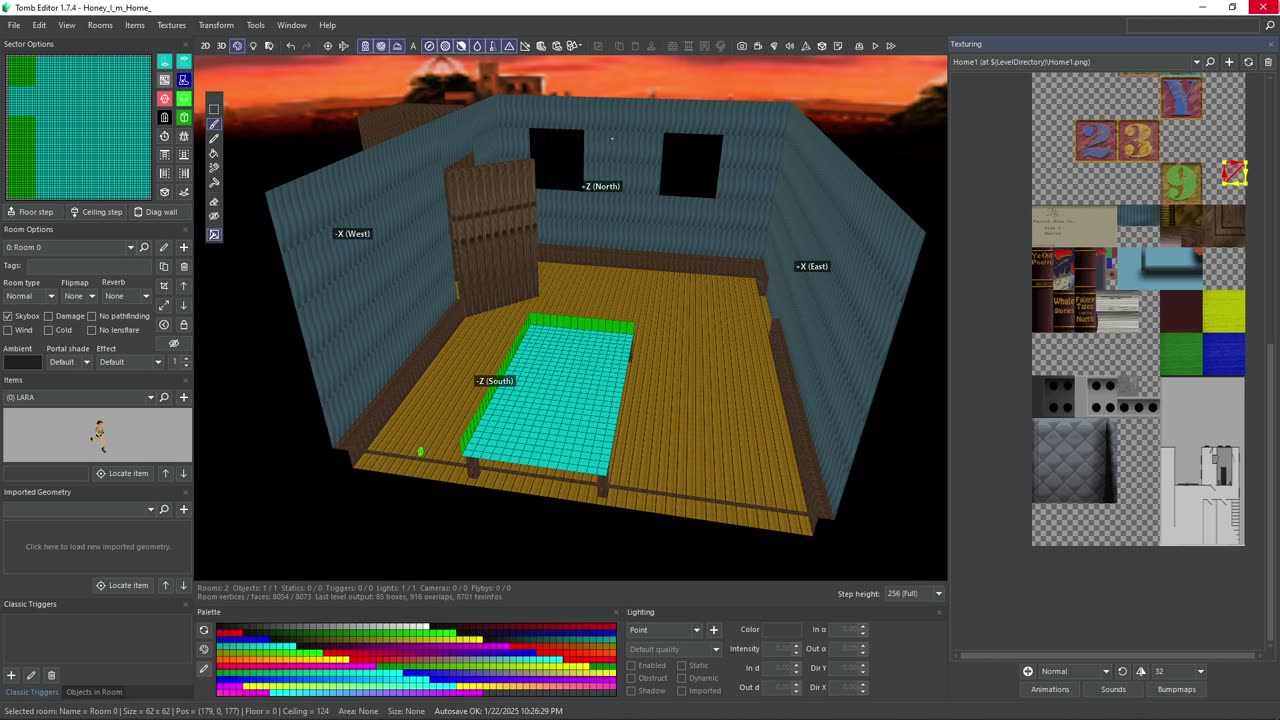
Task: Search rooms with magnifier icon
Action: click(144, 247)
